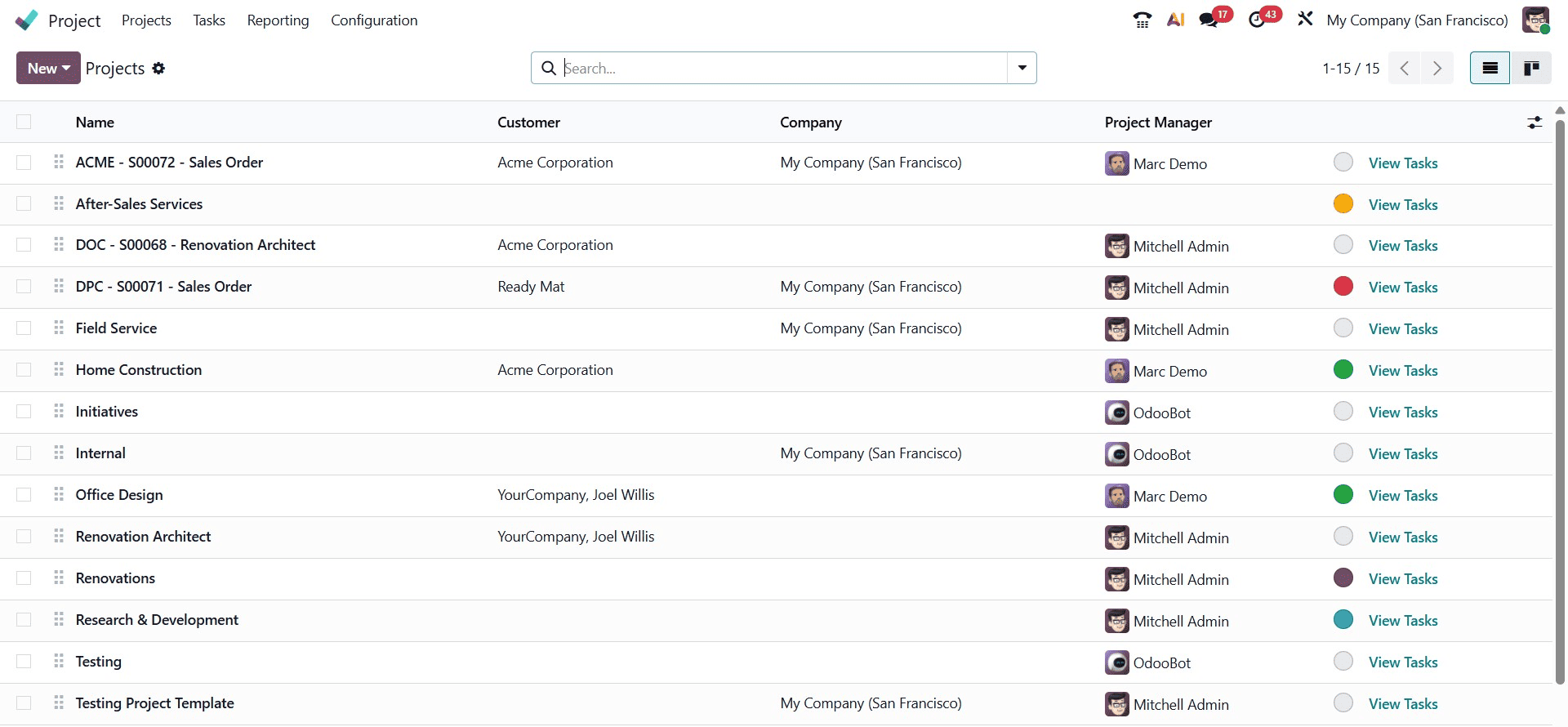Click drag handle of Field Service row
The height and width of the screenshot is (727, 1568).
[x=59, y=328]
